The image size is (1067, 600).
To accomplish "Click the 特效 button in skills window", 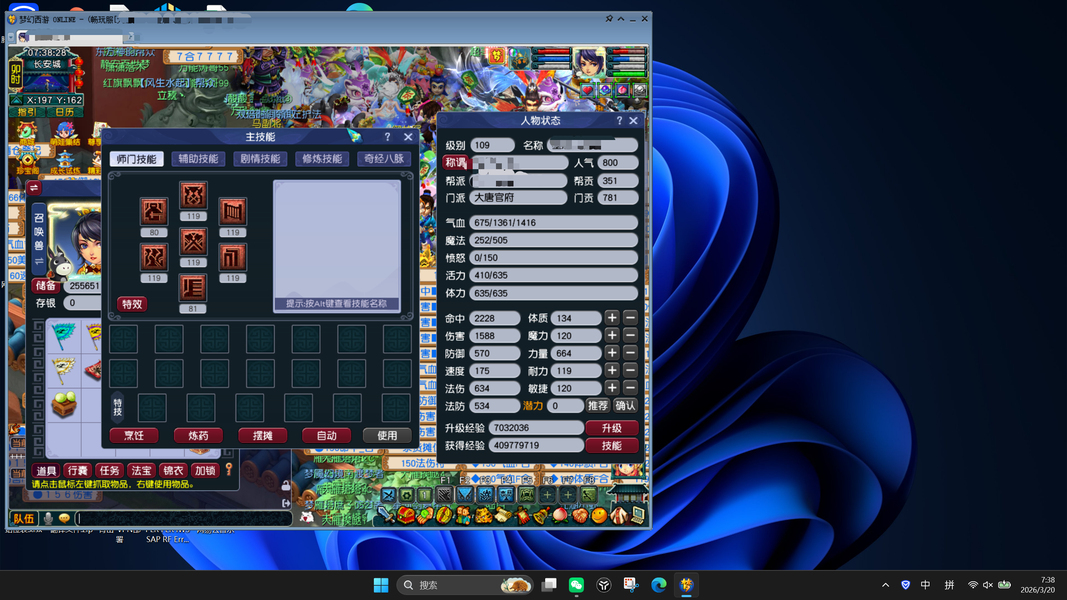I will pyautogui.click(x=132, y=304).
